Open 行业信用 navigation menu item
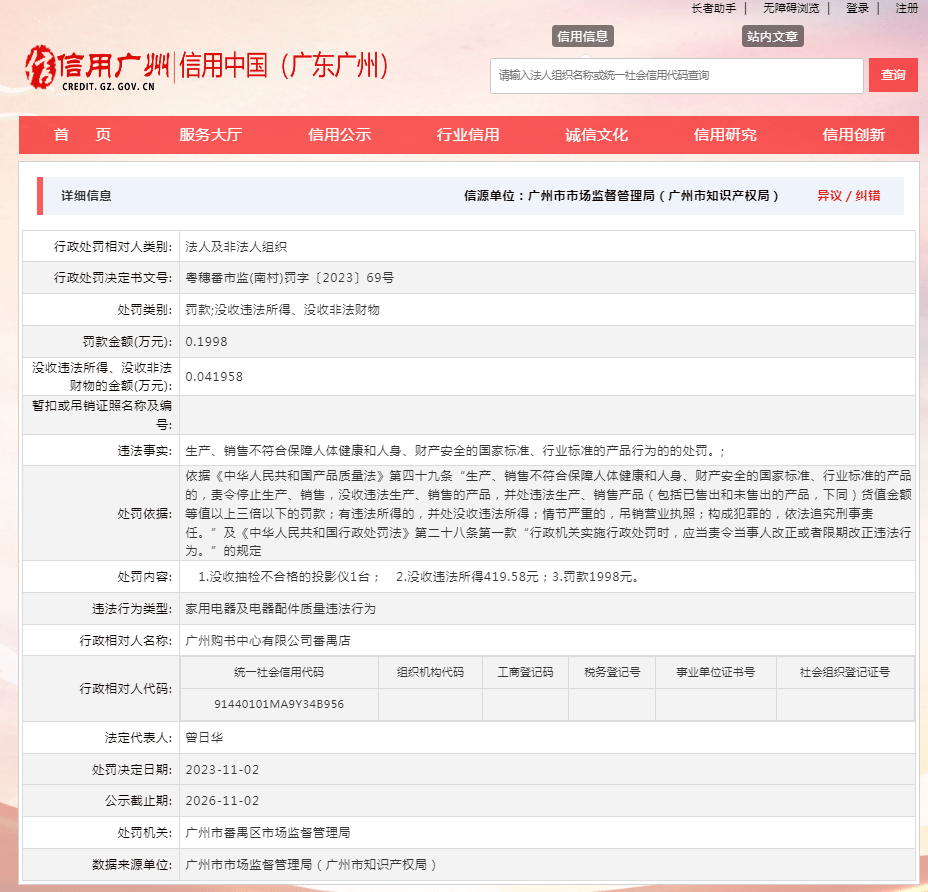 tap(467, 135)
